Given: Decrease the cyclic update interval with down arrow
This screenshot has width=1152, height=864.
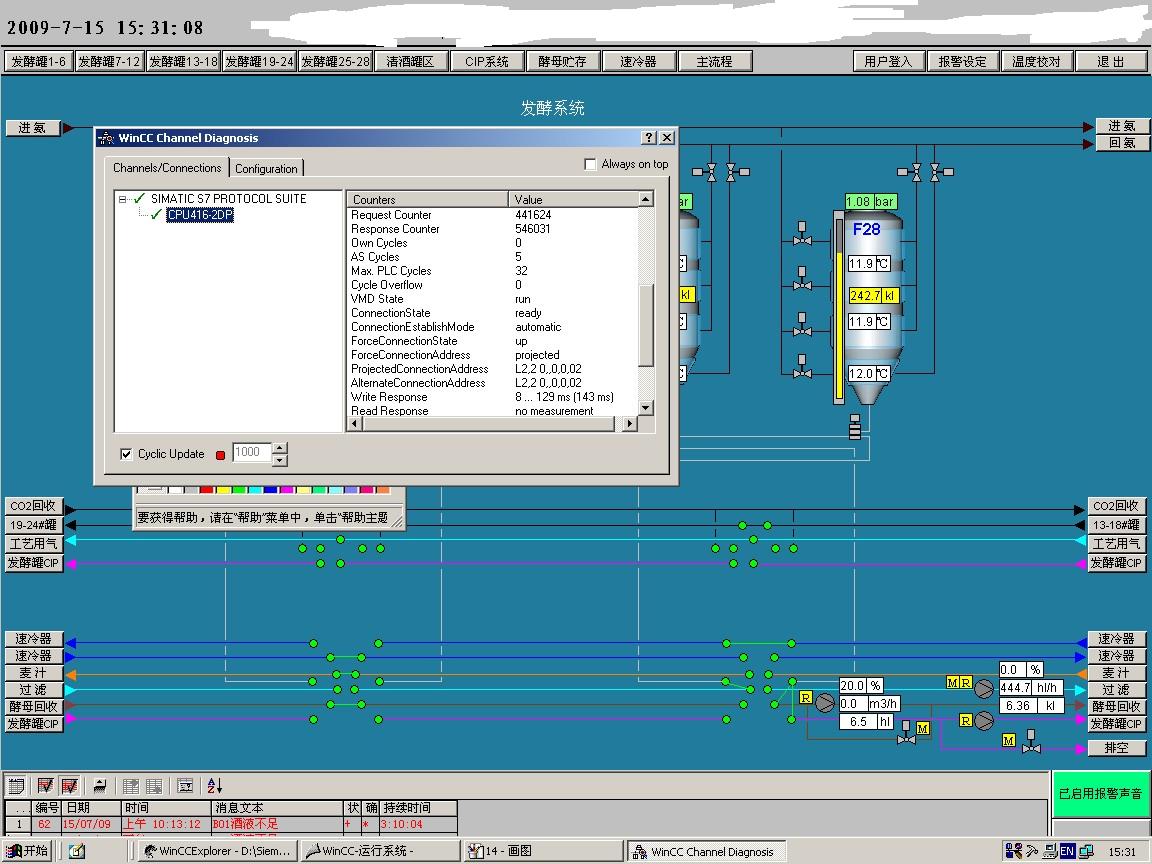Looking at the screenshot, I should coord(279,460).
